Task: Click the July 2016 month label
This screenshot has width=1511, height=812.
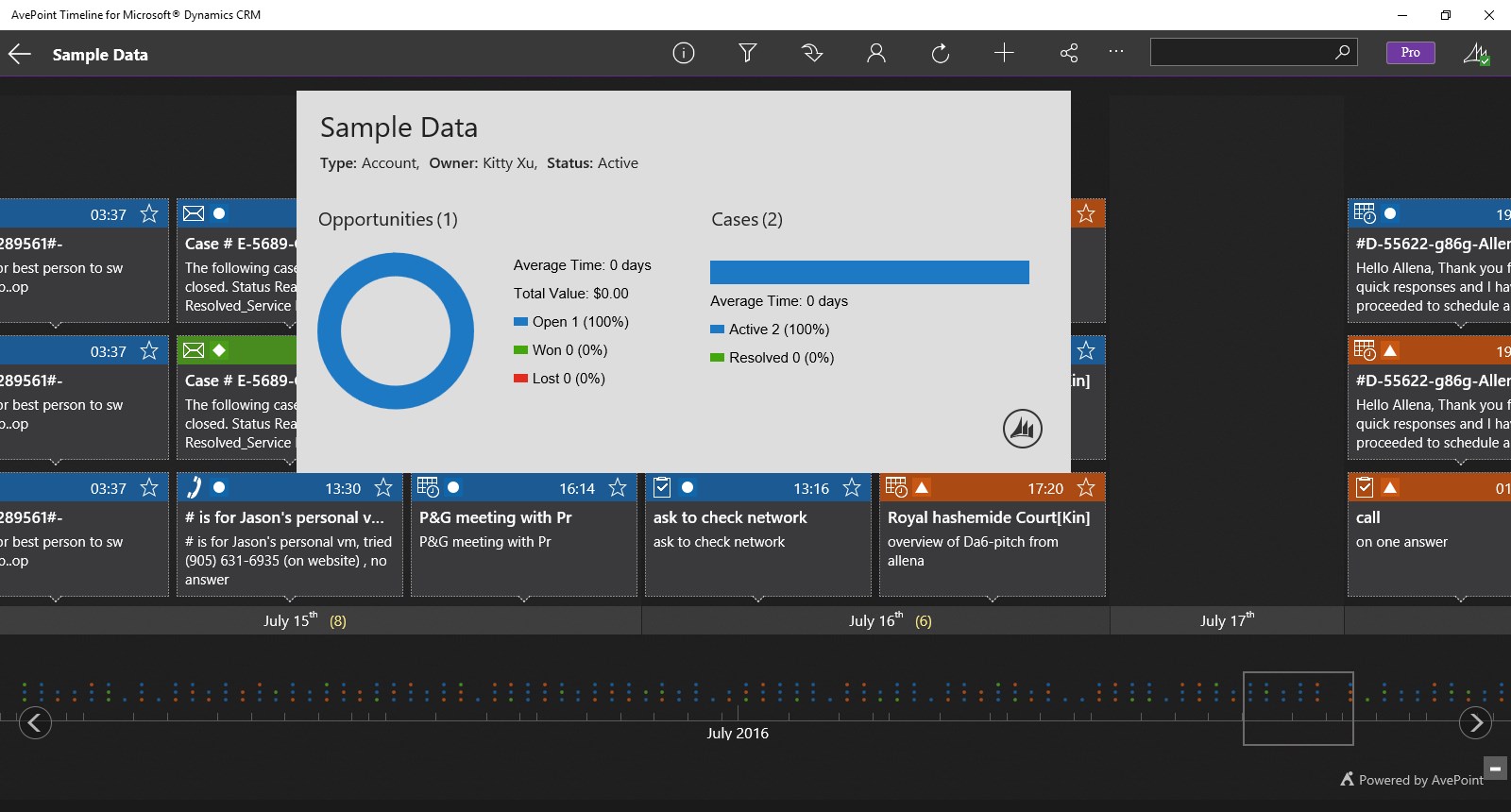Action: click(738, 733)
